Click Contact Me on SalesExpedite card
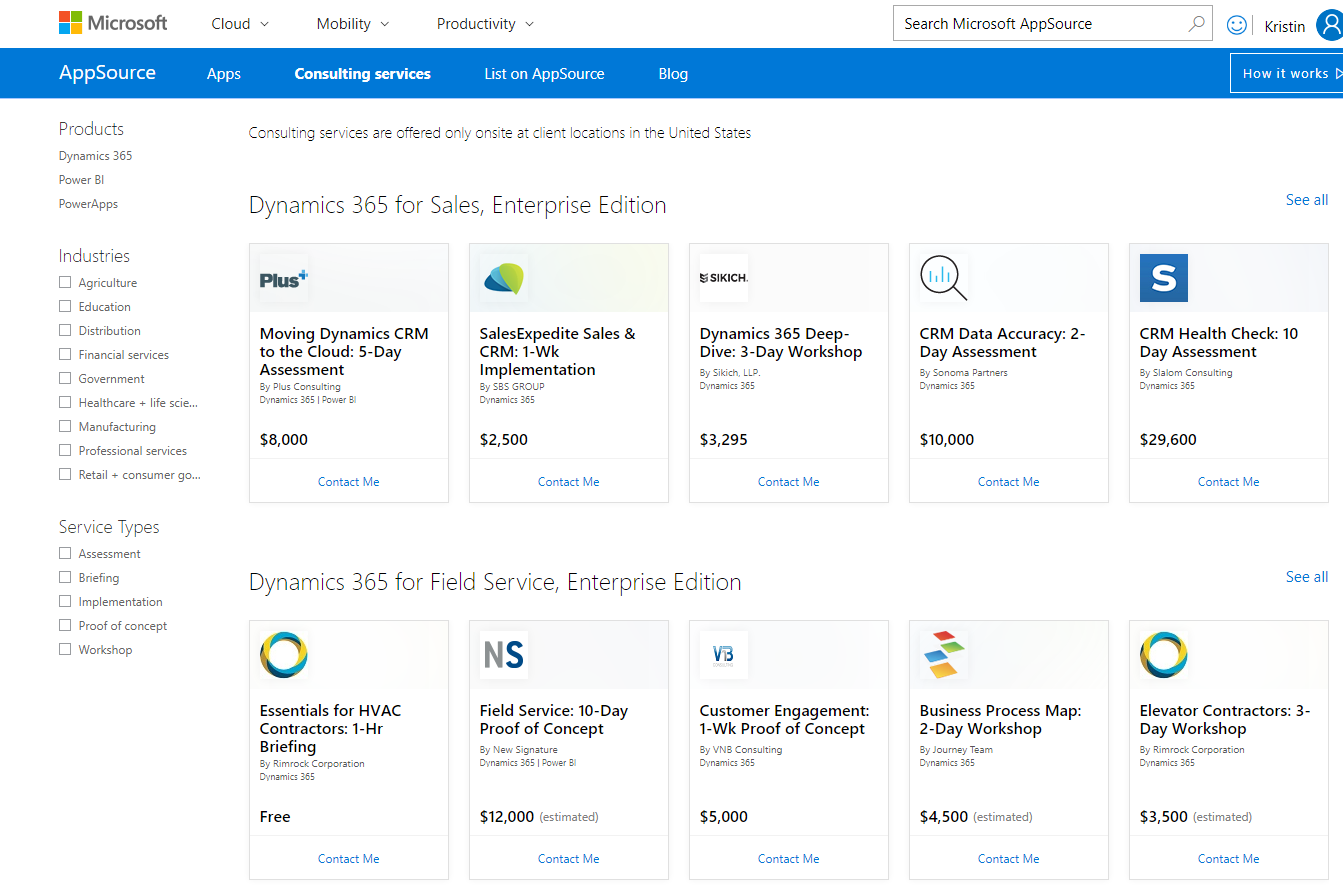Viewport: 1343px width, 891px height. [x=569, y=482]
